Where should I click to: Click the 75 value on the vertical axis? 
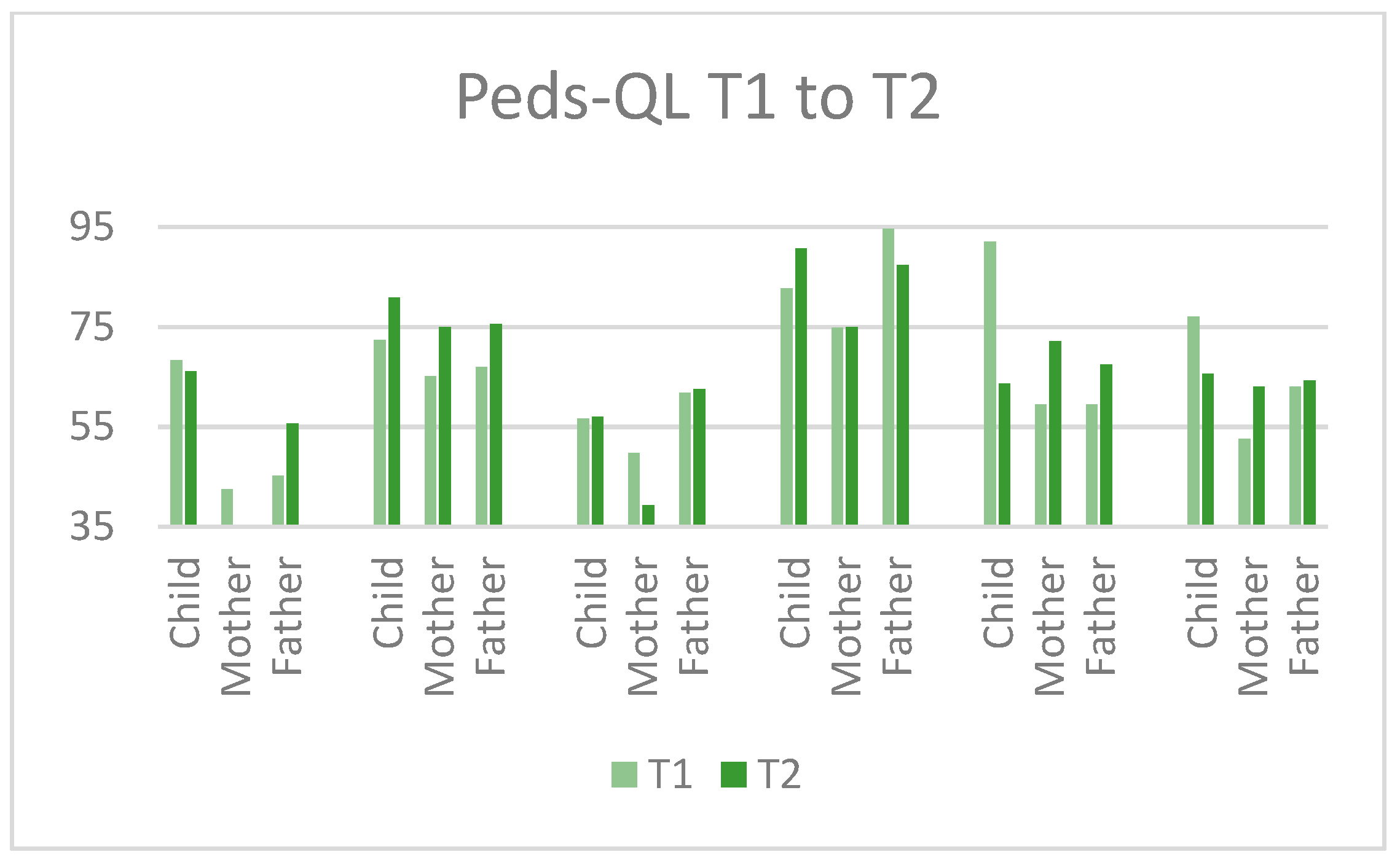92,327
